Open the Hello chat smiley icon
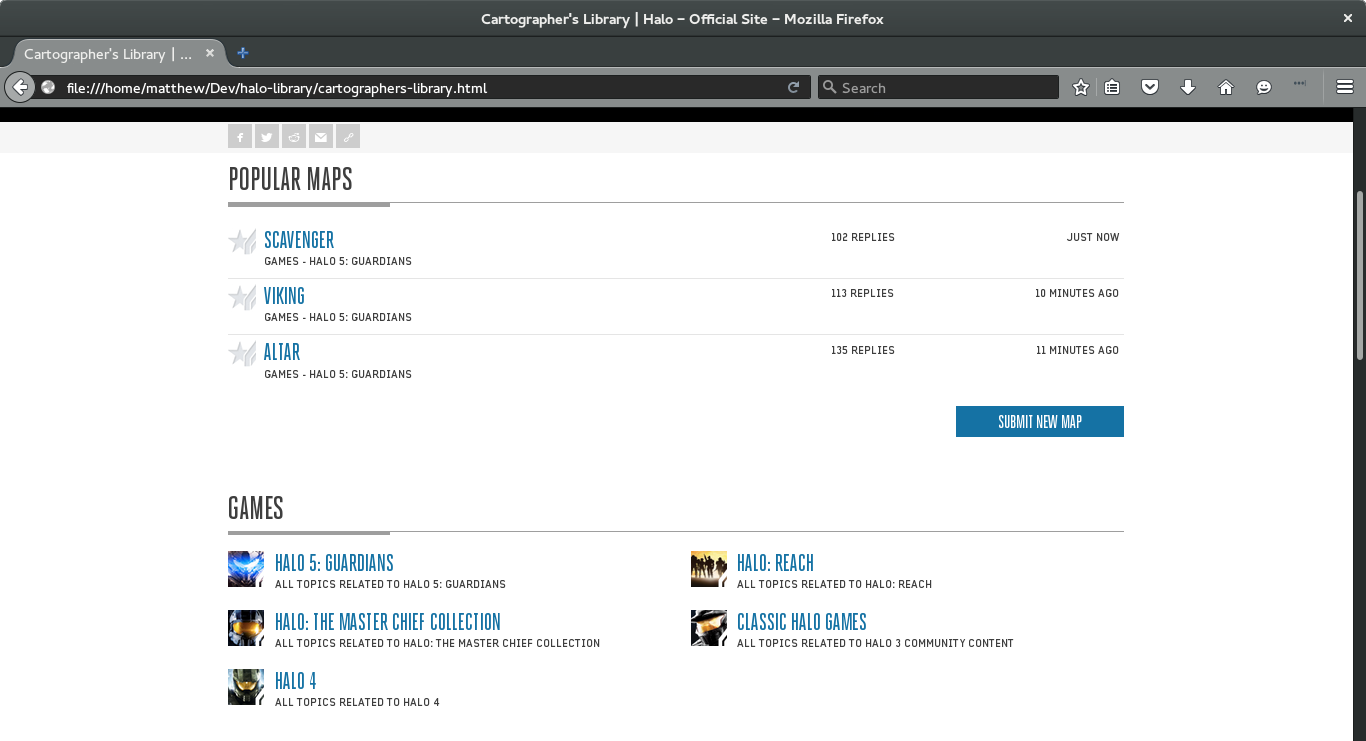Screen dimensions: 1366x741 [1264, 87]
